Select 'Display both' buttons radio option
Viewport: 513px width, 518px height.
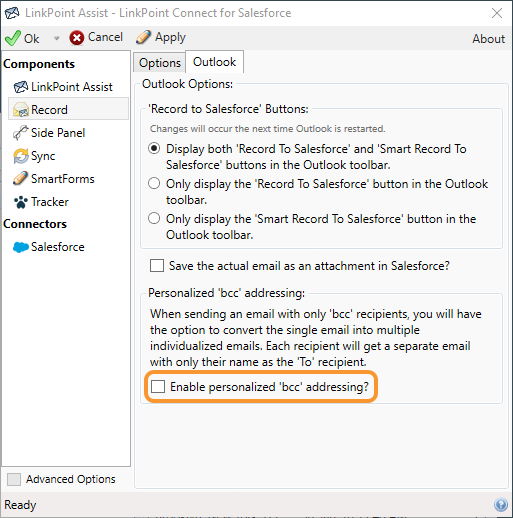tap(154, 148)
